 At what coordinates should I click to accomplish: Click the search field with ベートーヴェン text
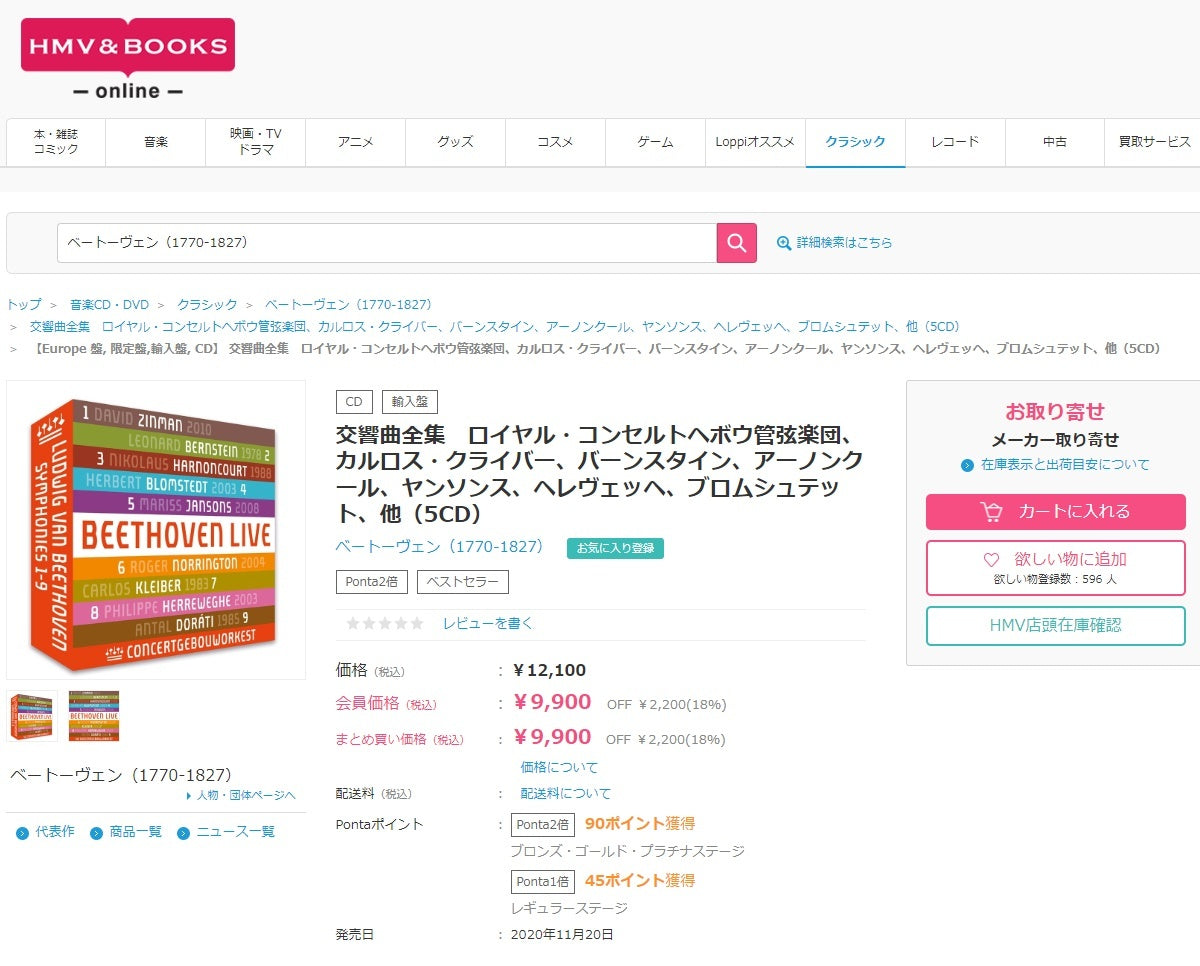(x=387, y=243)
